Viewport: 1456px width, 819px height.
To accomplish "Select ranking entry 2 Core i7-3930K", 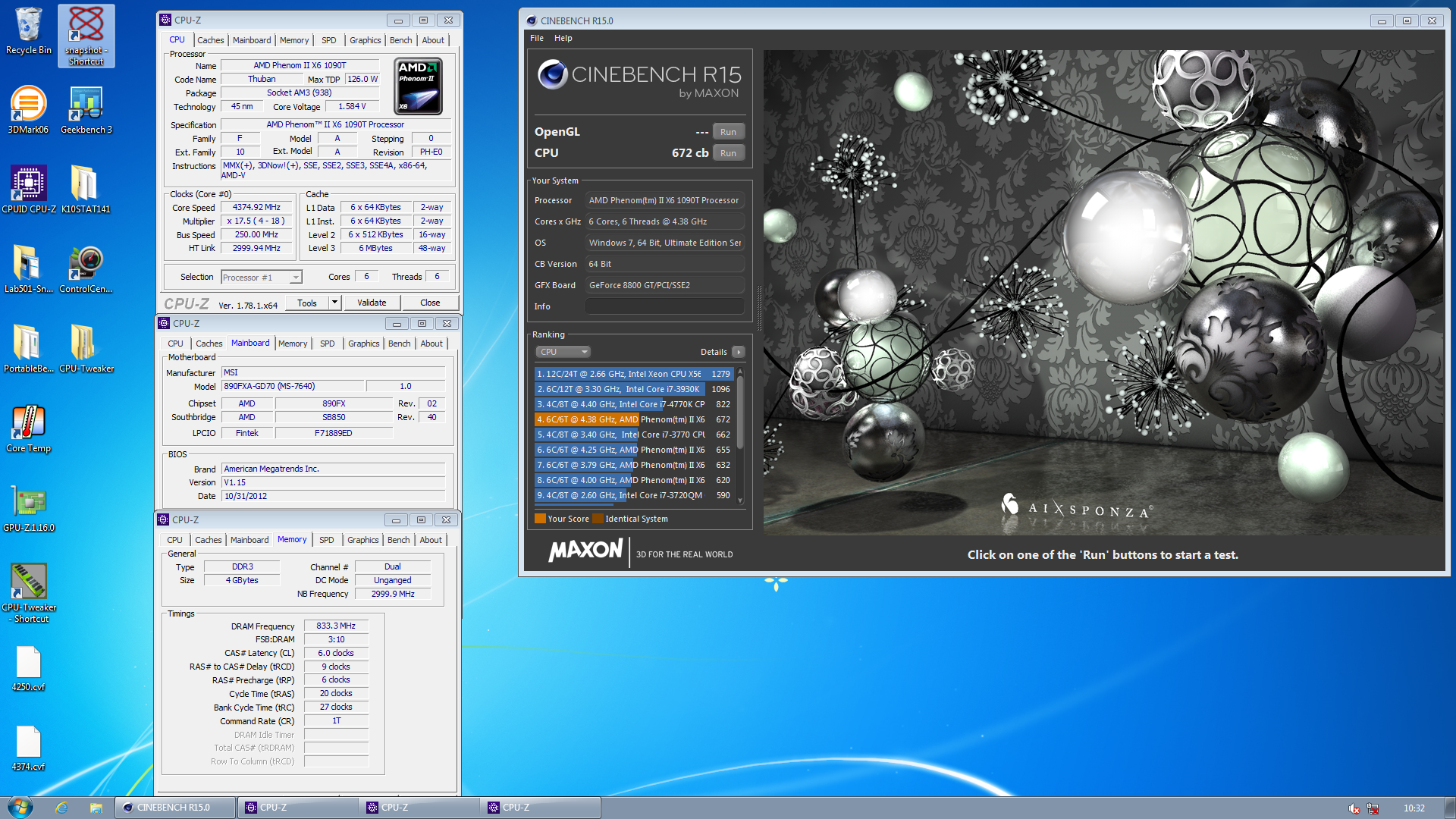I will 633,389.
